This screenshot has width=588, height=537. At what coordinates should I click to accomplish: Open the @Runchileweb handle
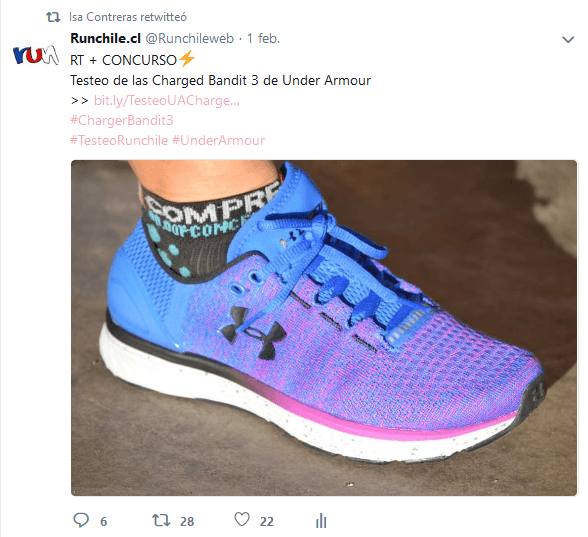pos(189,38)
